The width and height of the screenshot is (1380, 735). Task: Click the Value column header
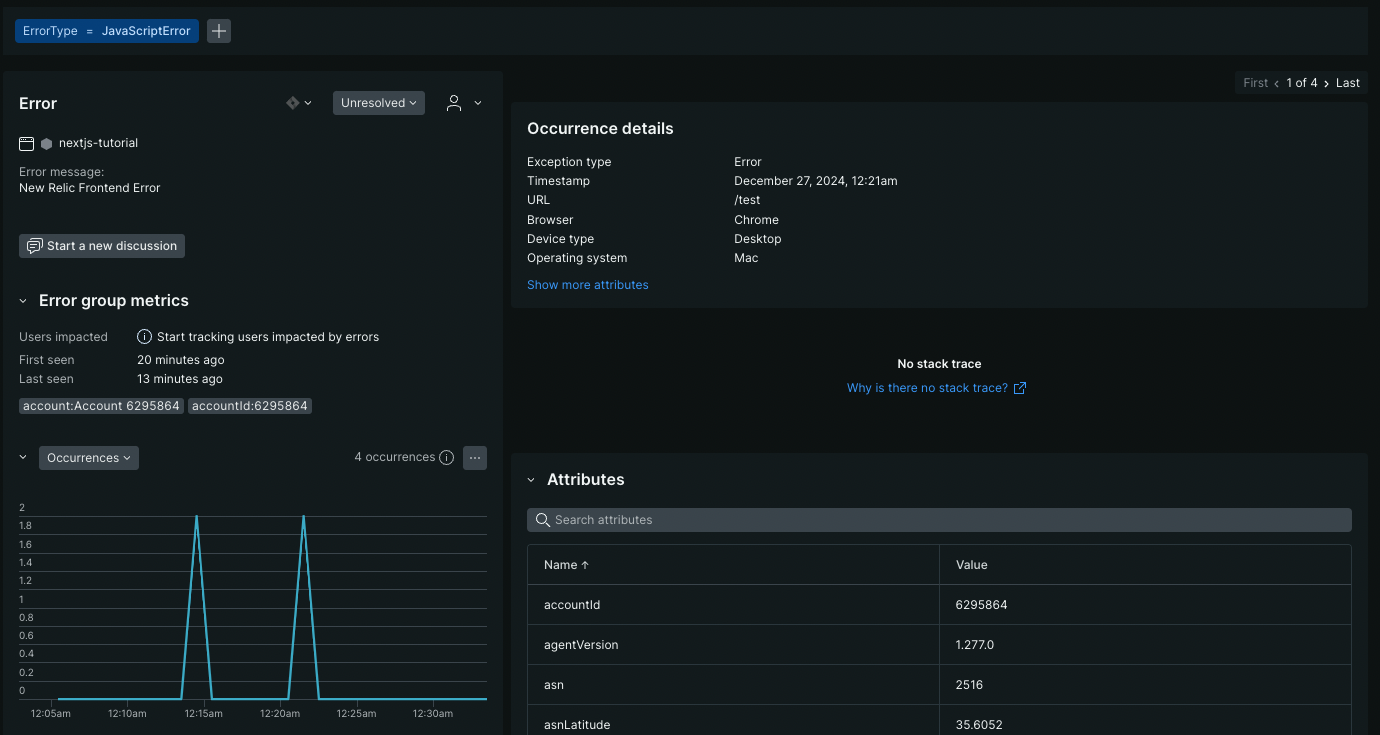pos(972,565)
